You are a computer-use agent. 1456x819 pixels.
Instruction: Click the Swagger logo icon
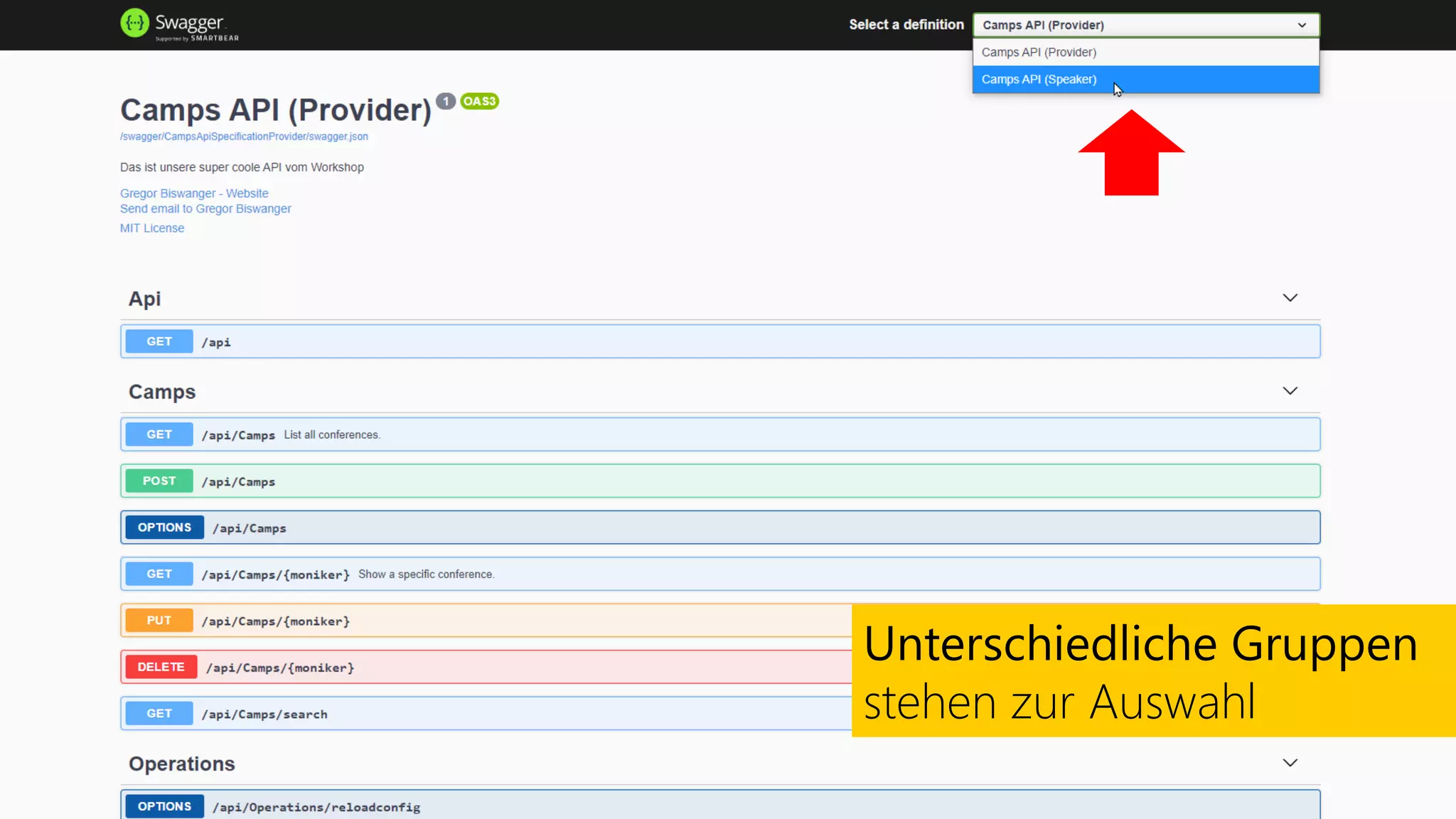pyautogui.click(x=134, y=23)
